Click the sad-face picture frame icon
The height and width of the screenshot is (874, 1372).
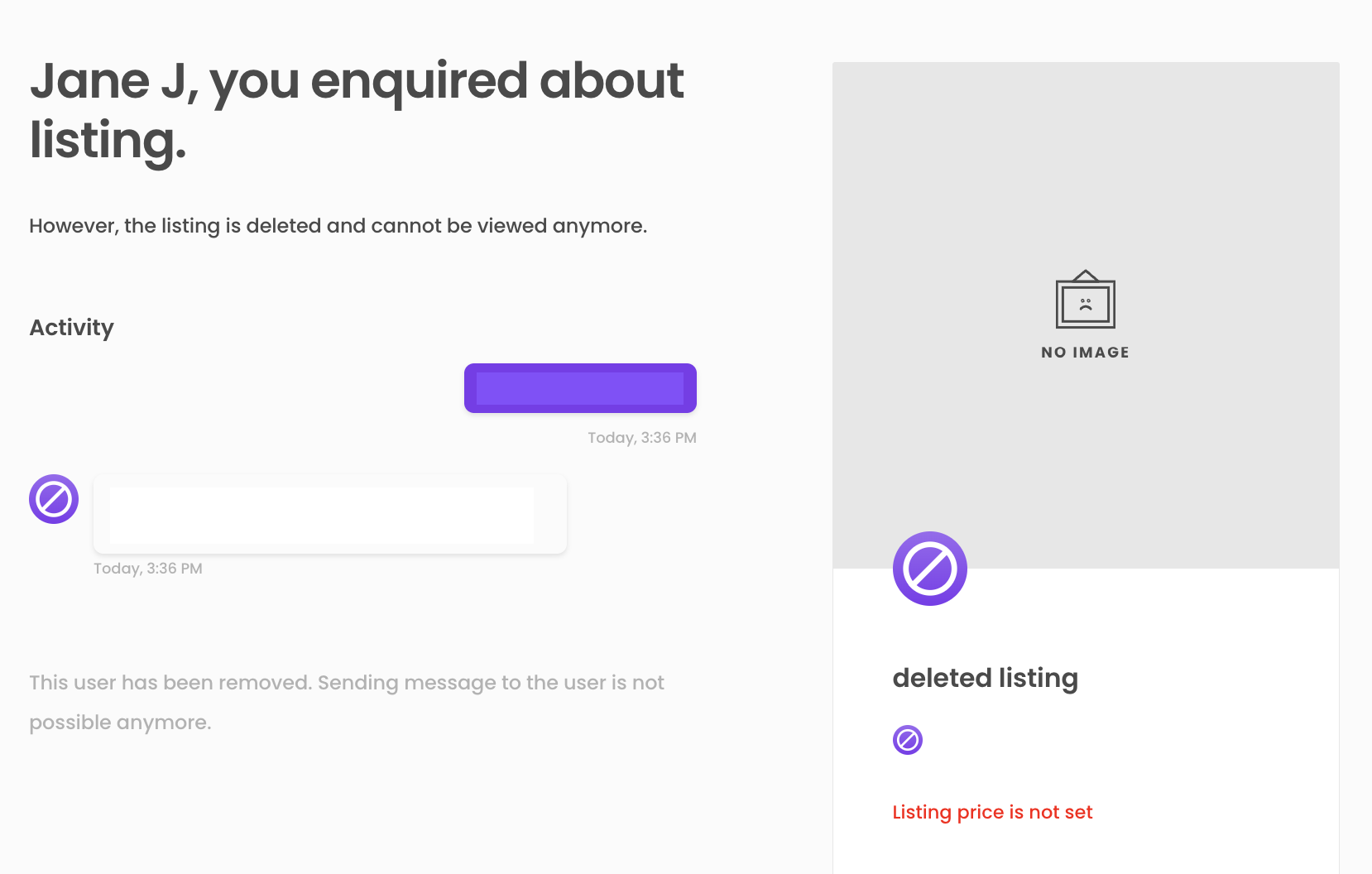(1085, 300)
